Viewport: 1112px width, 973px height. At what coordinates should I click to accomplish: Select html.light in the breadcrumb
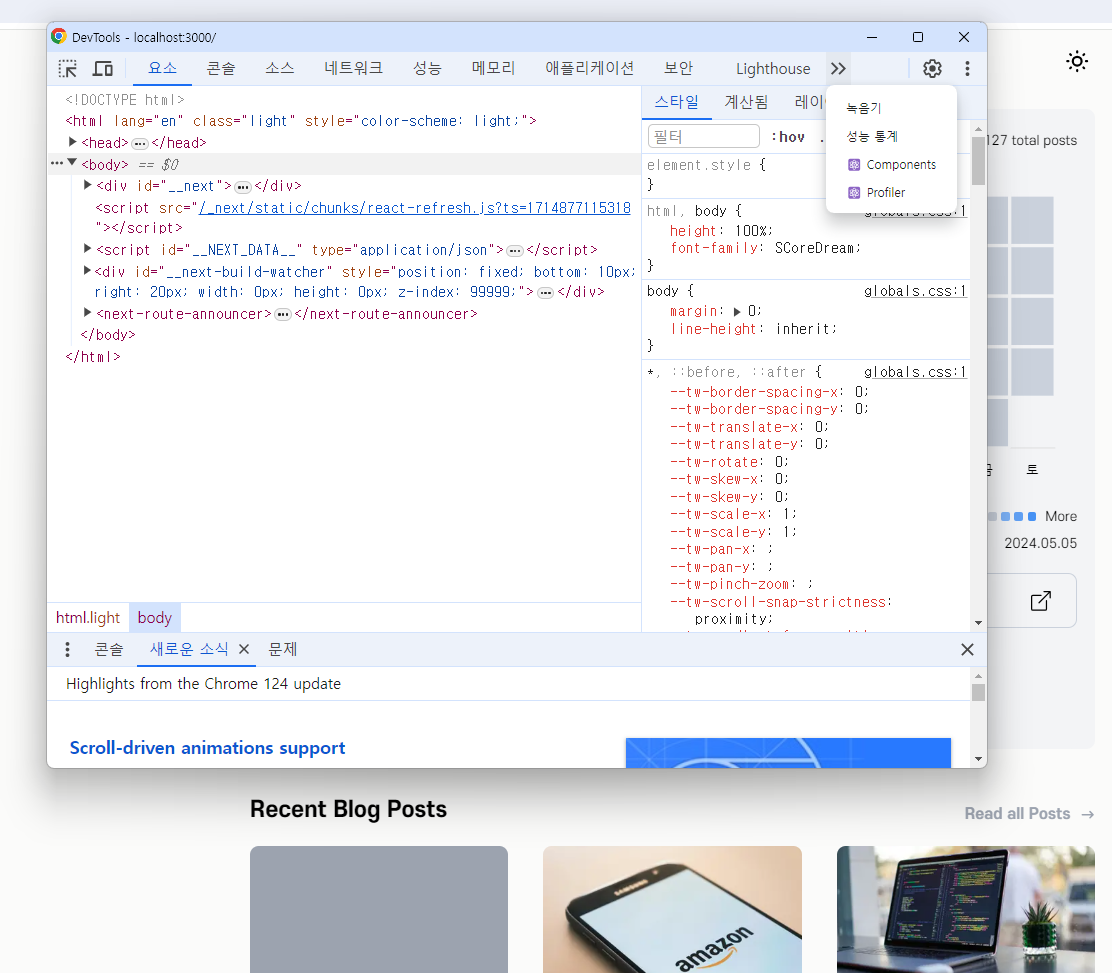click(x=88, y=618)
